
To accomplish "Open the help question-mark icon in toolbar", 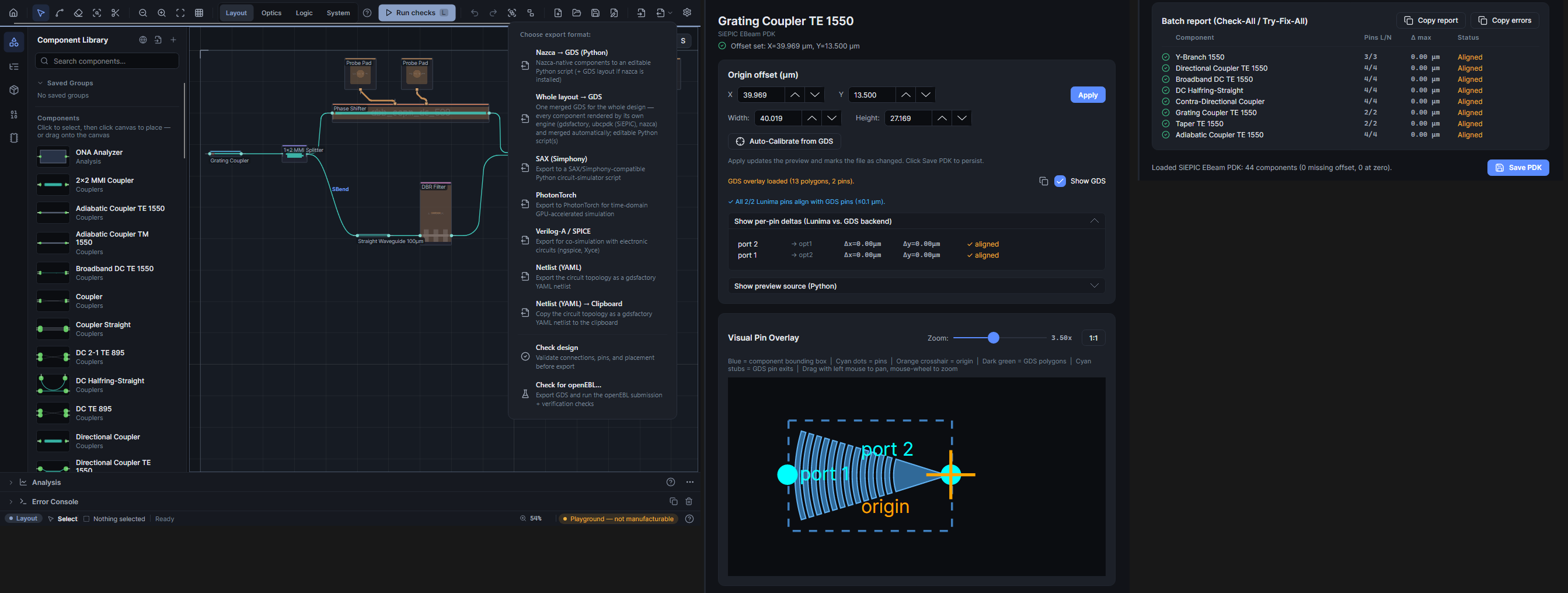I will pos(367,13).
